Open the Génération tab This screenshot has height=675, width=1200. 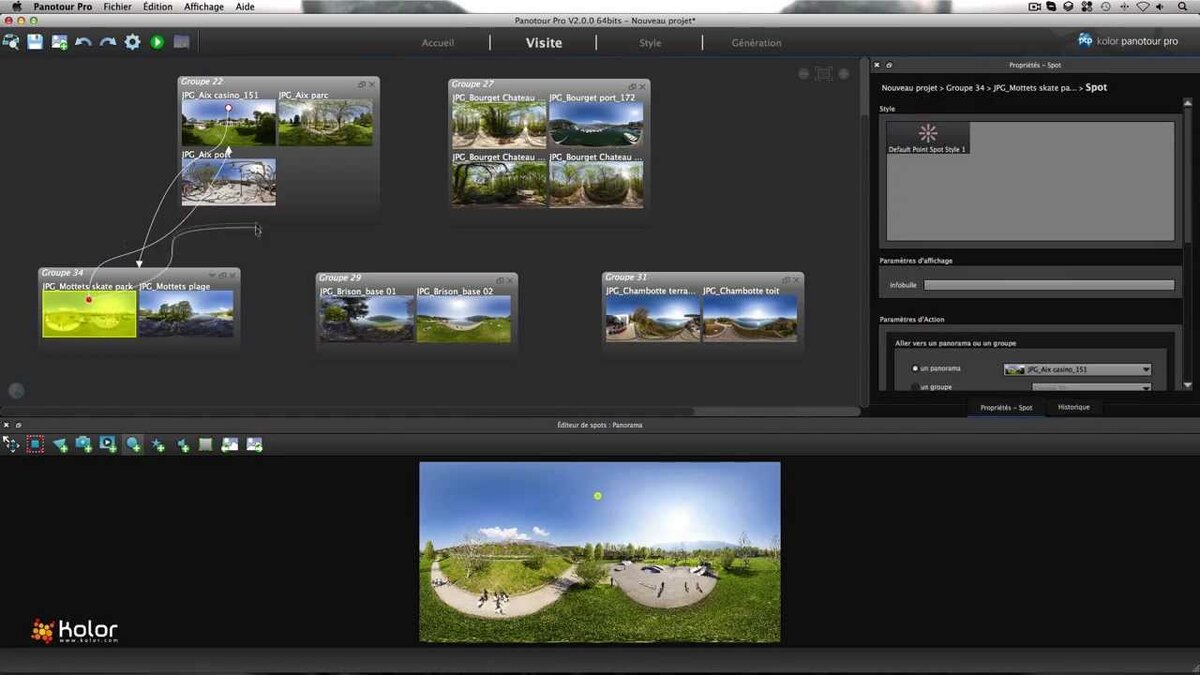pos(756,43)
